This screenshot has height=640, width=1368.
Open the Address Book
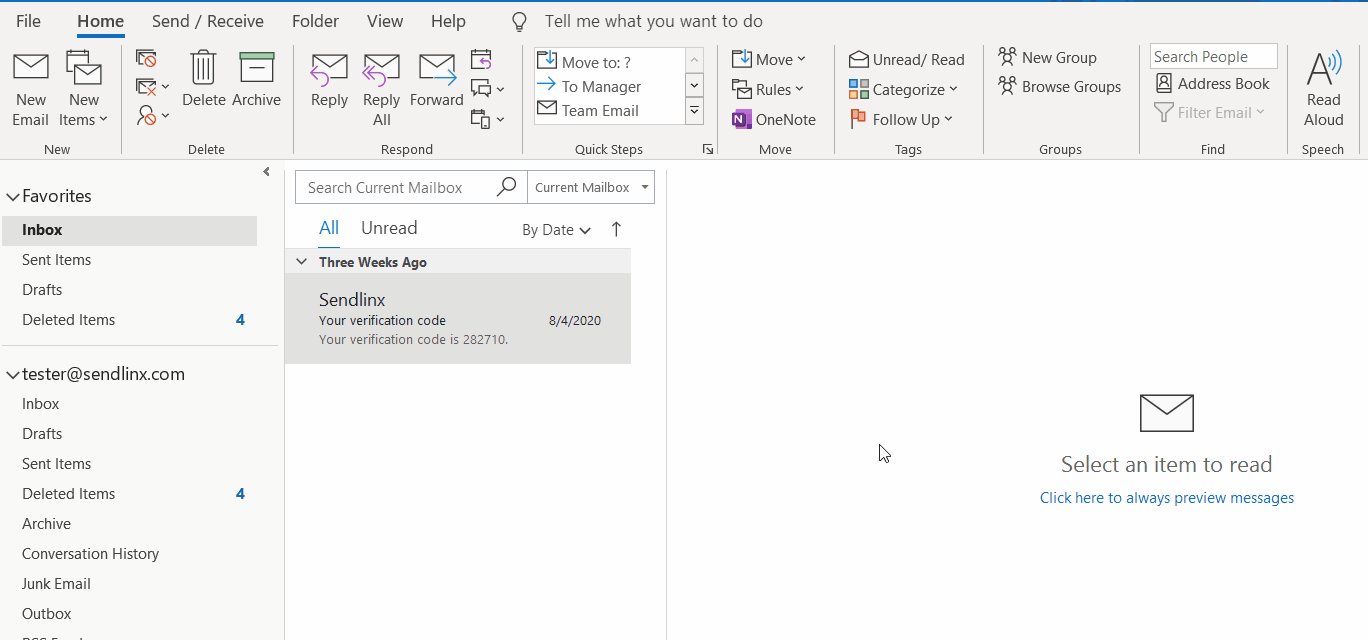coord(1212,83)
